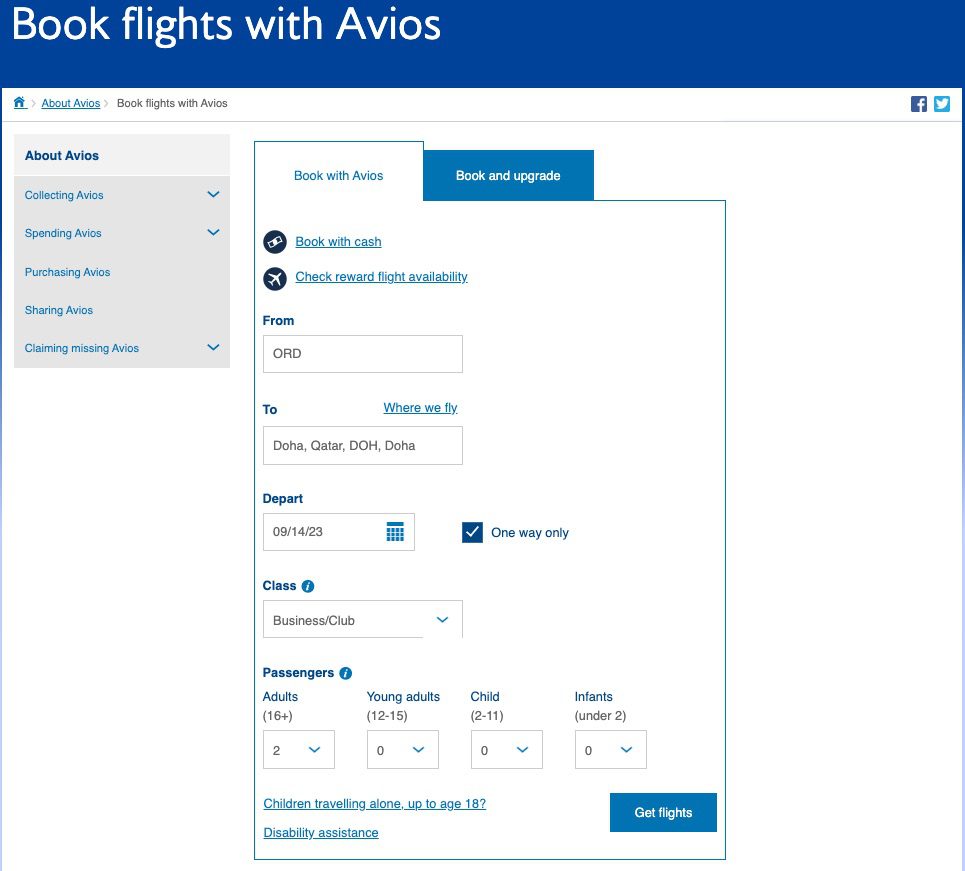Open Adults passenger count dropdown
Screen dimensions: 965x871
[x=298, y=750]
